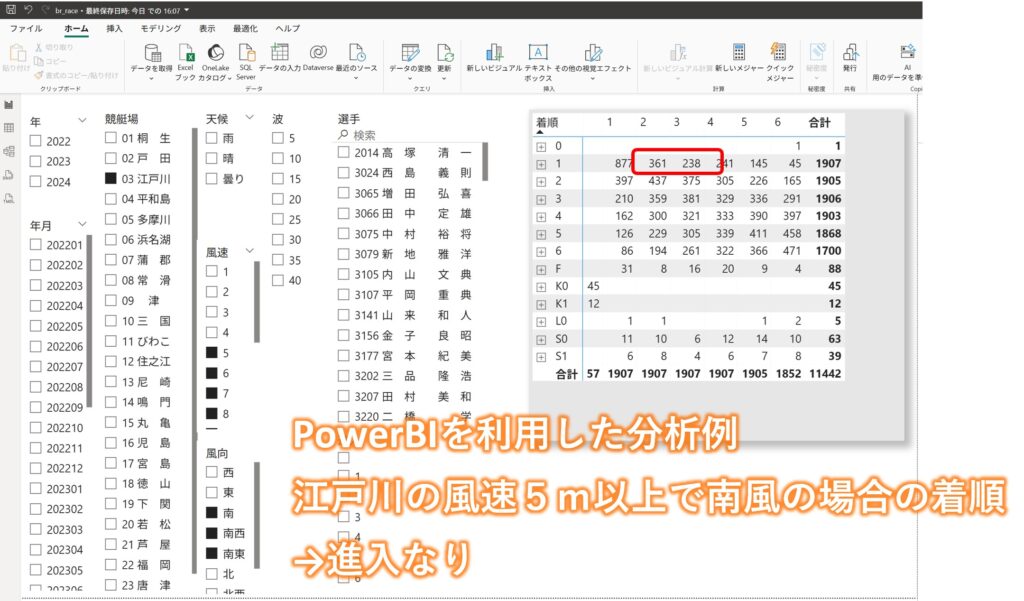Expand 風速 slicer dropdown chevron
Viewport: 1024px width, 601px height.
coord(249,250)
